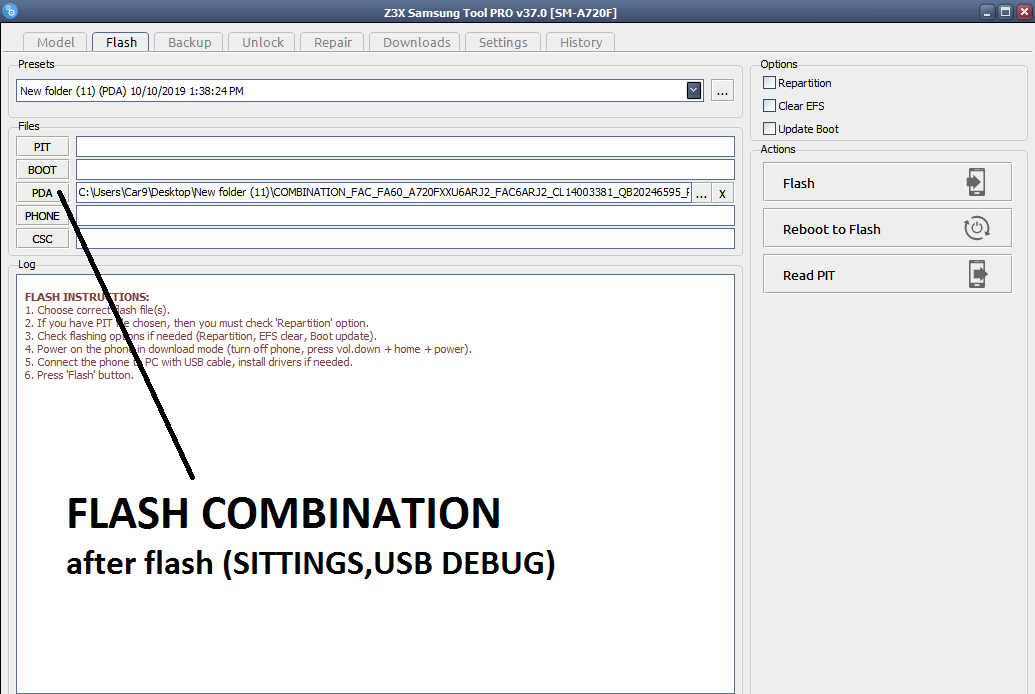Click the Z3X app icon in title bar
This screenshot has width=1035, height=694.
[x=10, y=11]
